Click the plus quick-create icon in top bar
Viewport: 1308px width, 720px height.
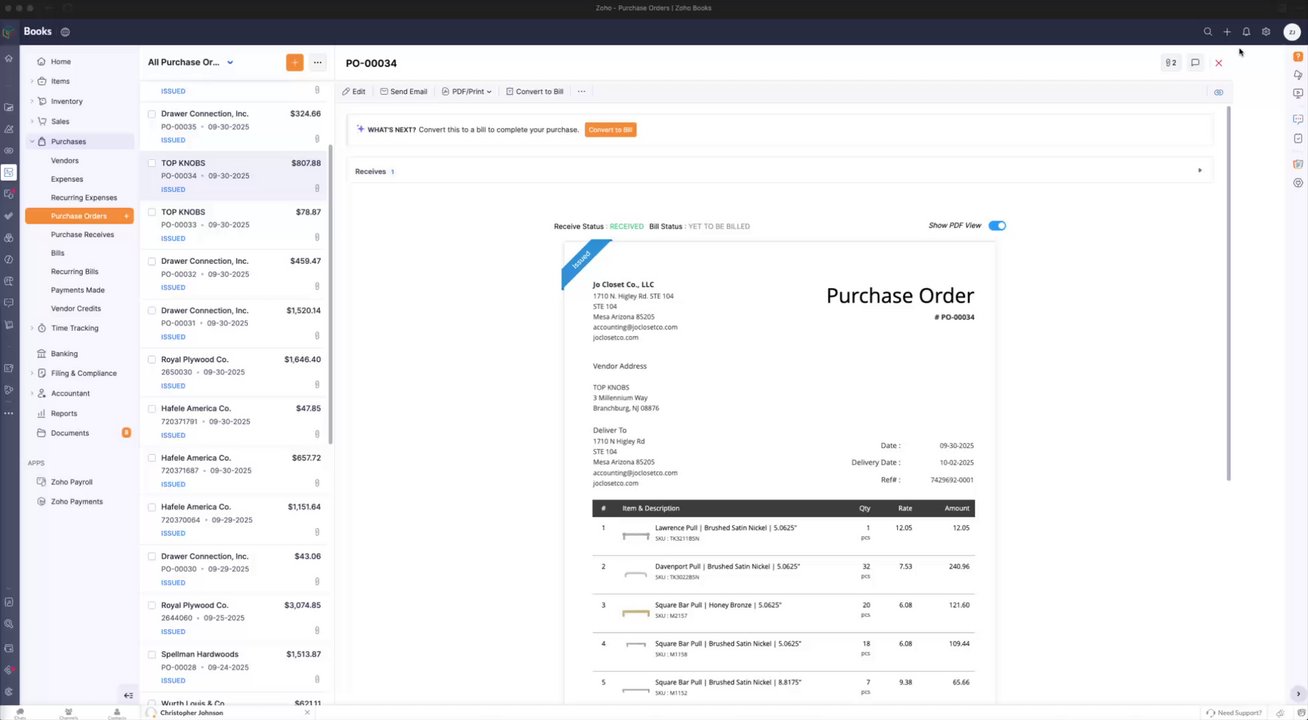click(x=1227, y=32)
